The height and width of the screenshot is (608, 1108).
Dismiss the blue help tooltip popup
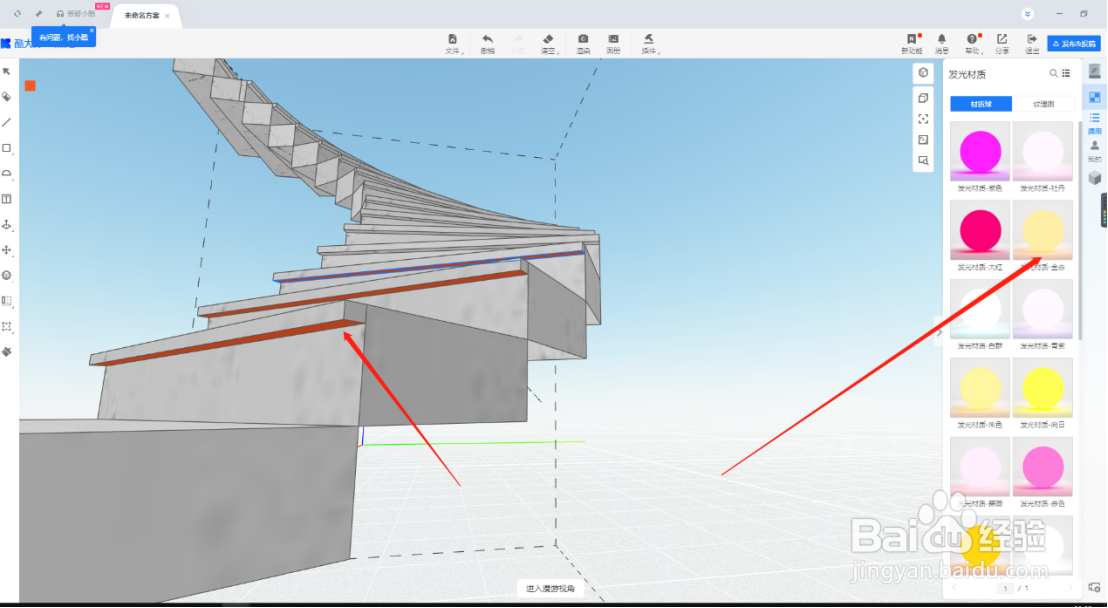(x=92, y=31)
